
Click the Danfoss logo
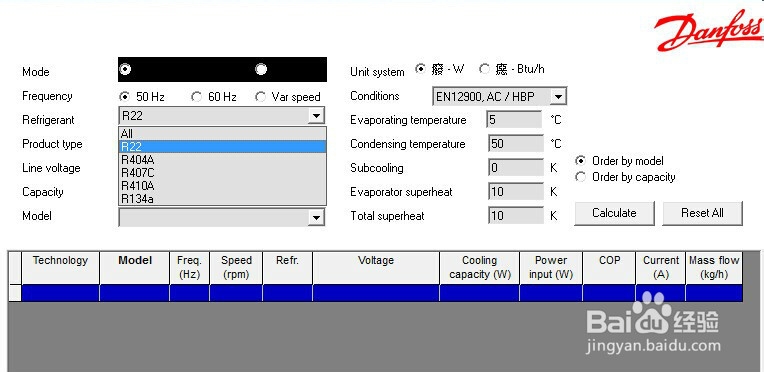pyautogui.click(x=710, y=30)
